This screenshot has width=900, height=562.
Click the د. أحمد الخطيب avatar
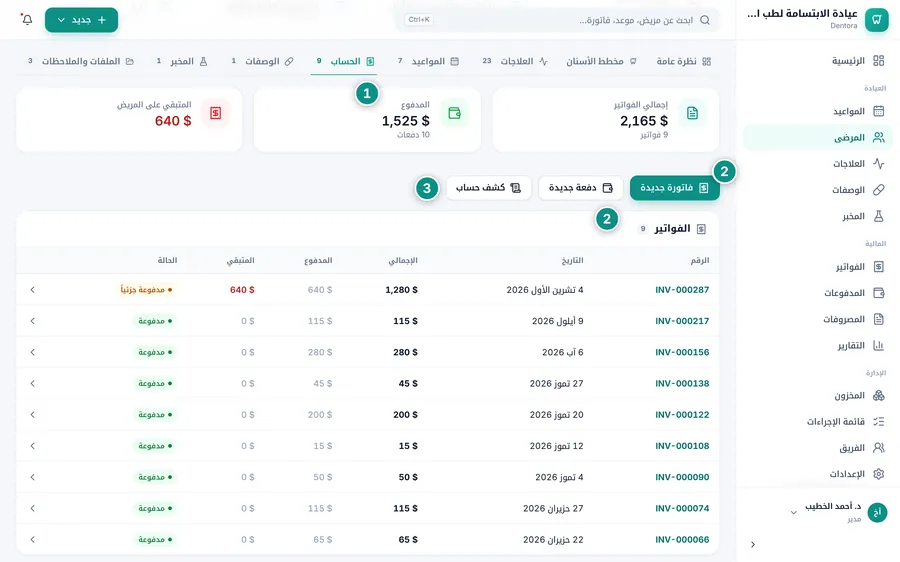click(x=877, y=512)
